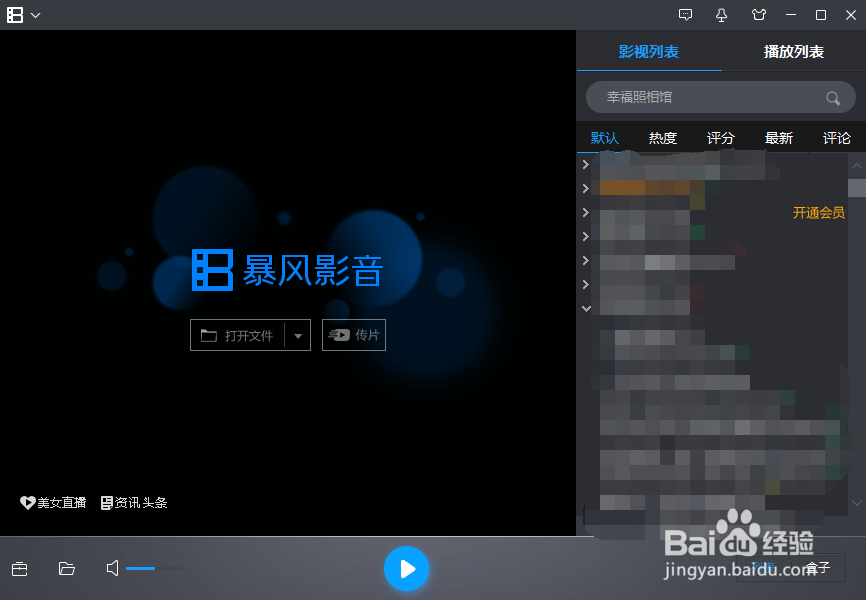
Task: Collapse the expanded seventh category chevron
Action: [586, 309]
